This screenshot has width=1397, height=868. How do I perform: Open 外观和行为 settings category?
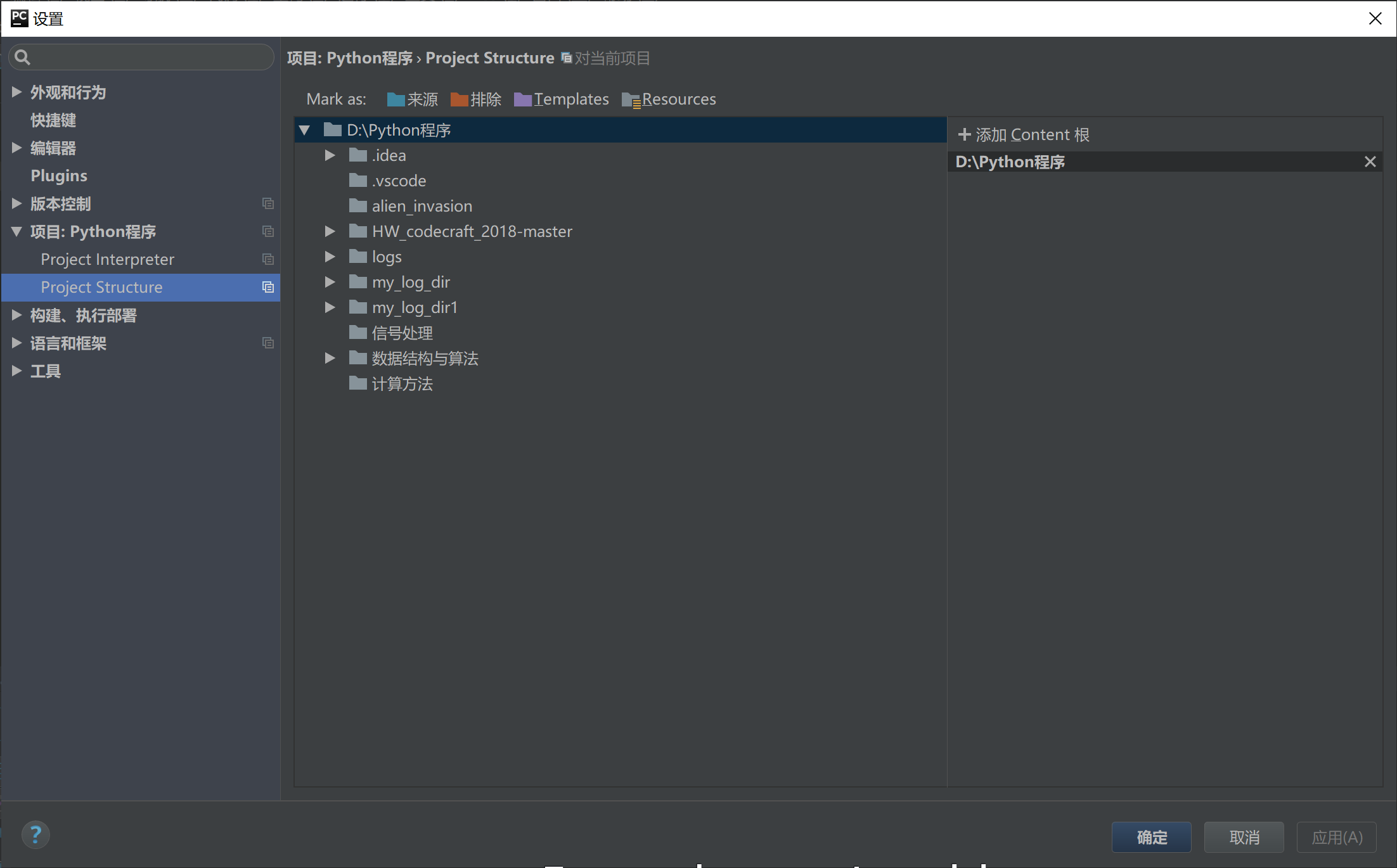tap(68, 93)
